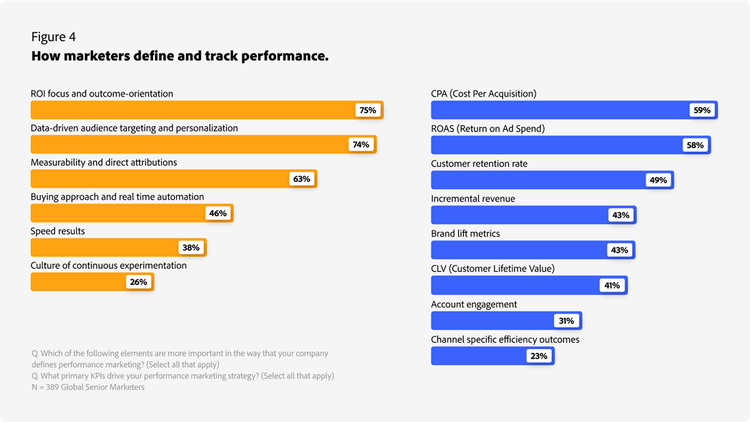The height and width of the screenshot is (422, 750).
Task: Click the N = 389 Global Senior Marketers footnote
Action: point(87,387)
